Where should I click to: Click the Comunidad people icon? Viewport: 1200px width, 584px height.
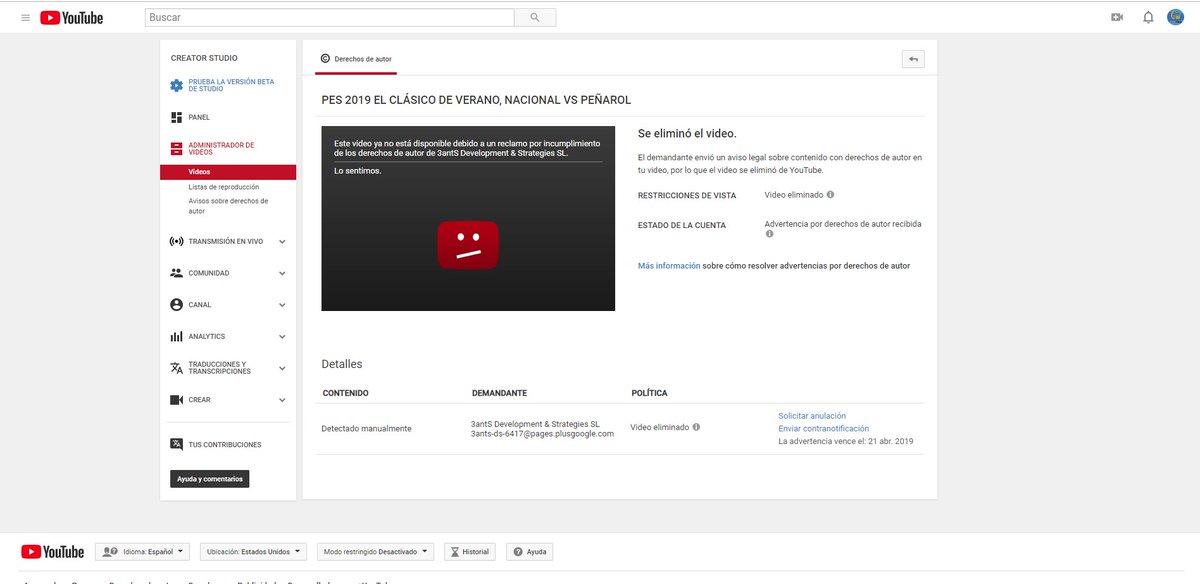(x=177, y=273)
